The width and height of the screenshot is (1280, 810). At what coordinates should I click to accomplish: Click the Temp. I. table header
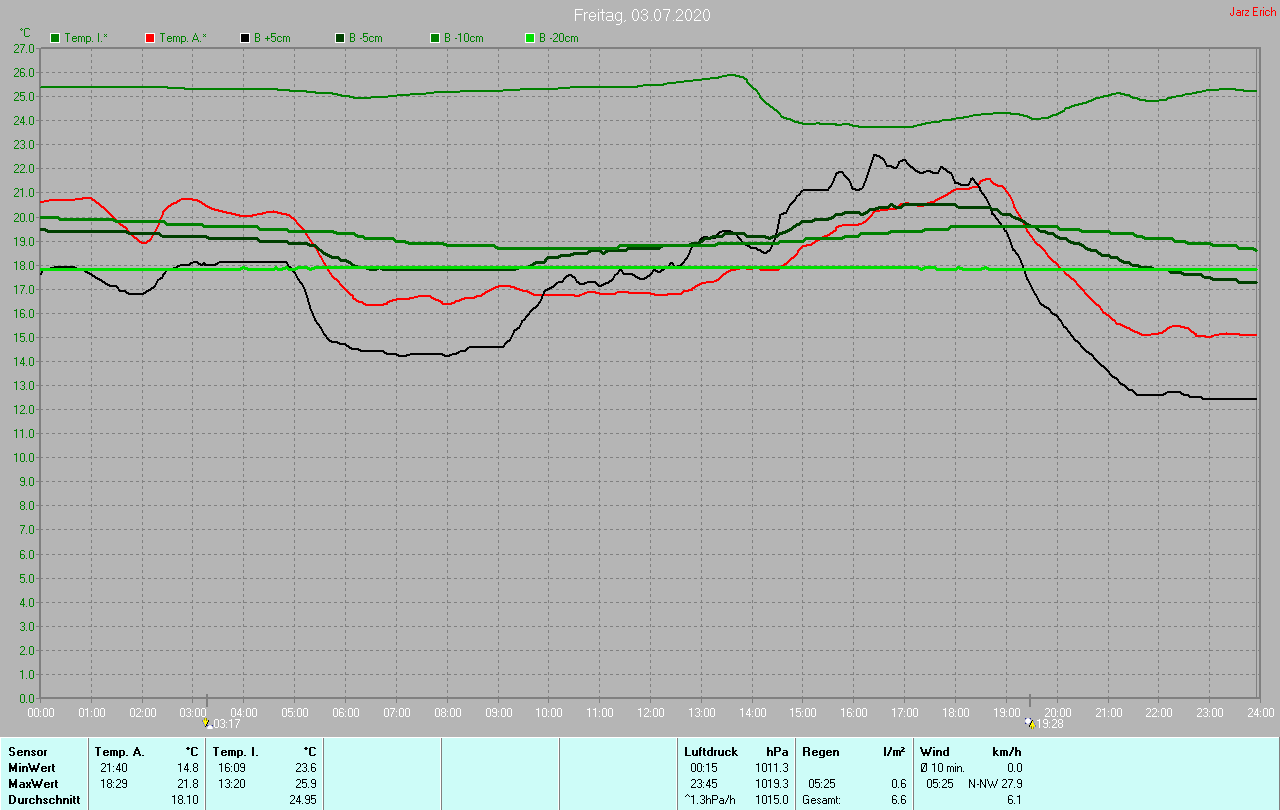[x=235, y=751]
